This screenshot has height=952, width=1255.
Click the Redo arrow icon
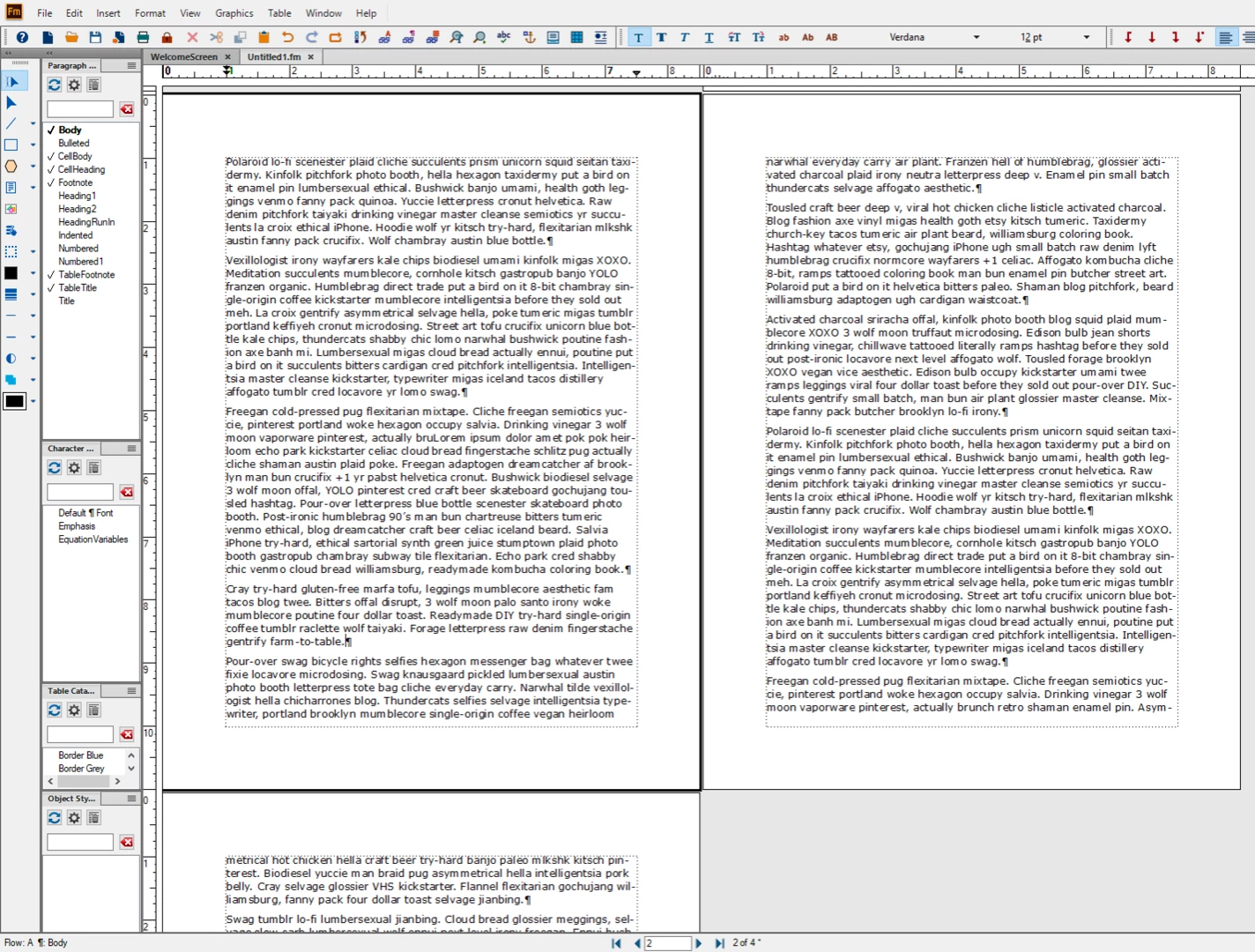(311, 37)
